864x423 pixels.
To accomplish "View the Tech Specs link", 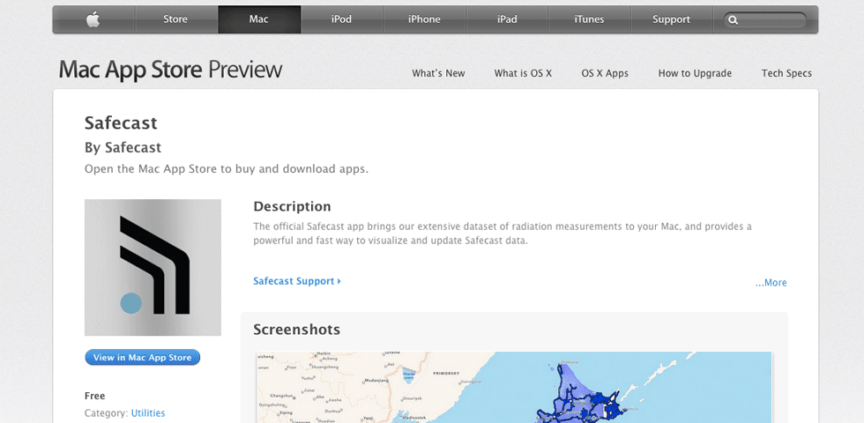I will pos(787,73).
